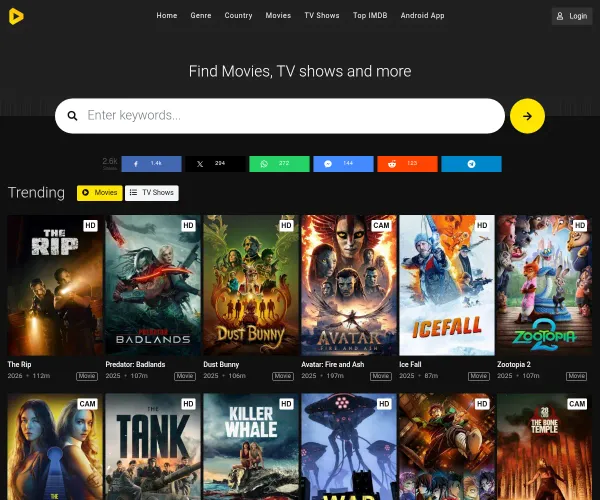Click the Login button
Screen dimensions: 600x500
(572, 16)
